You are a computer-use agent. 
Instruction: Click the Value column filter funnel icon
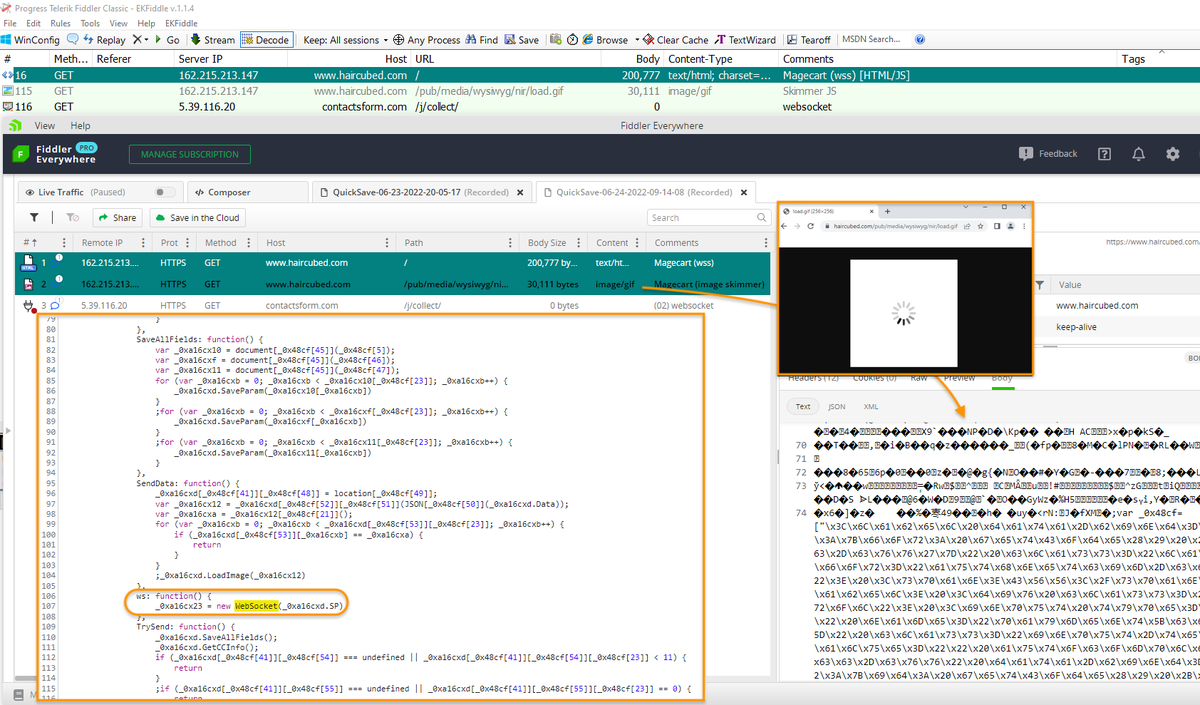tap(1039, 285)
